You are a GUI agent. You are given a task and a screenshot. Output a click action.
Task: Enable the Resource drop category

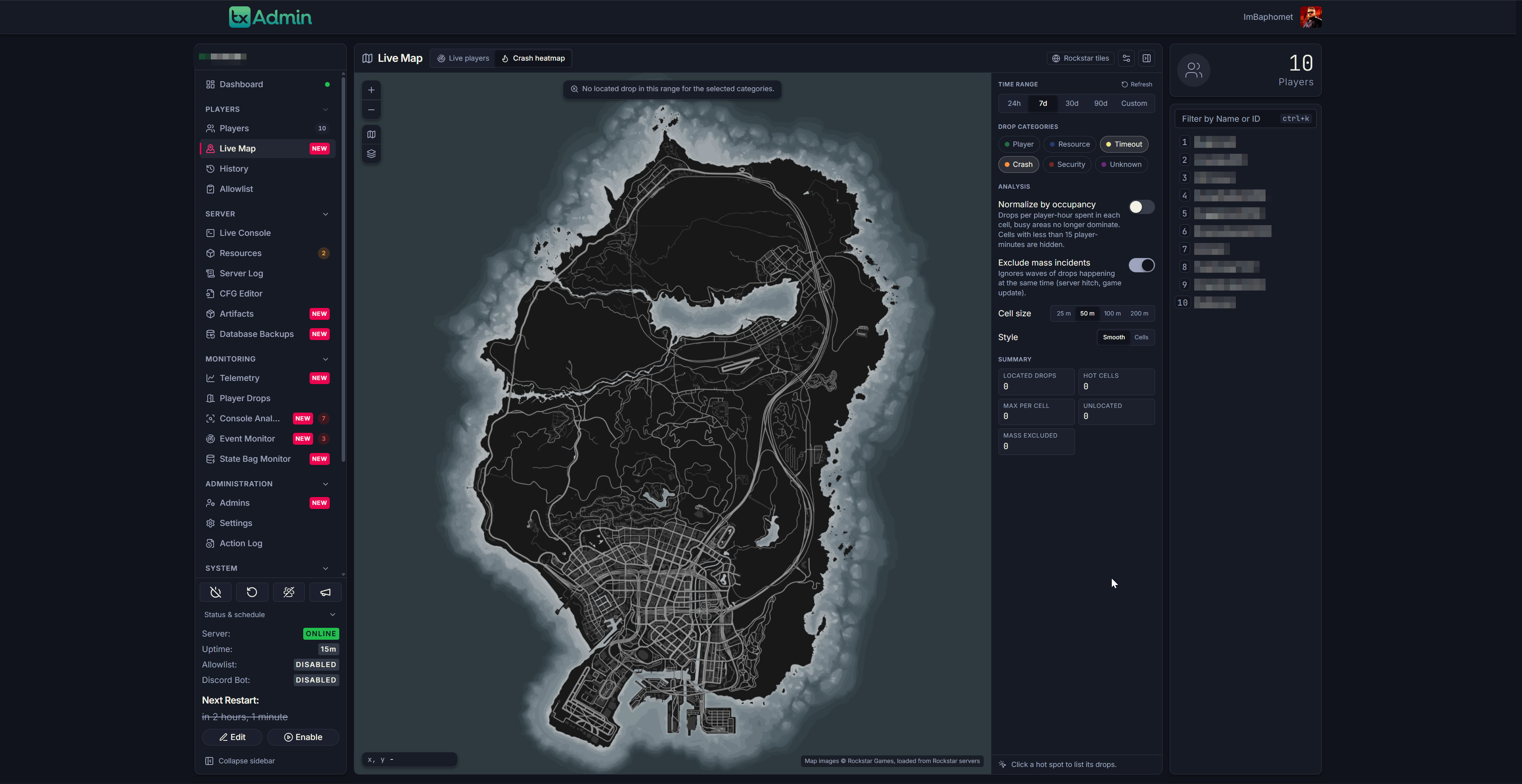click(x=1069, y=144)
